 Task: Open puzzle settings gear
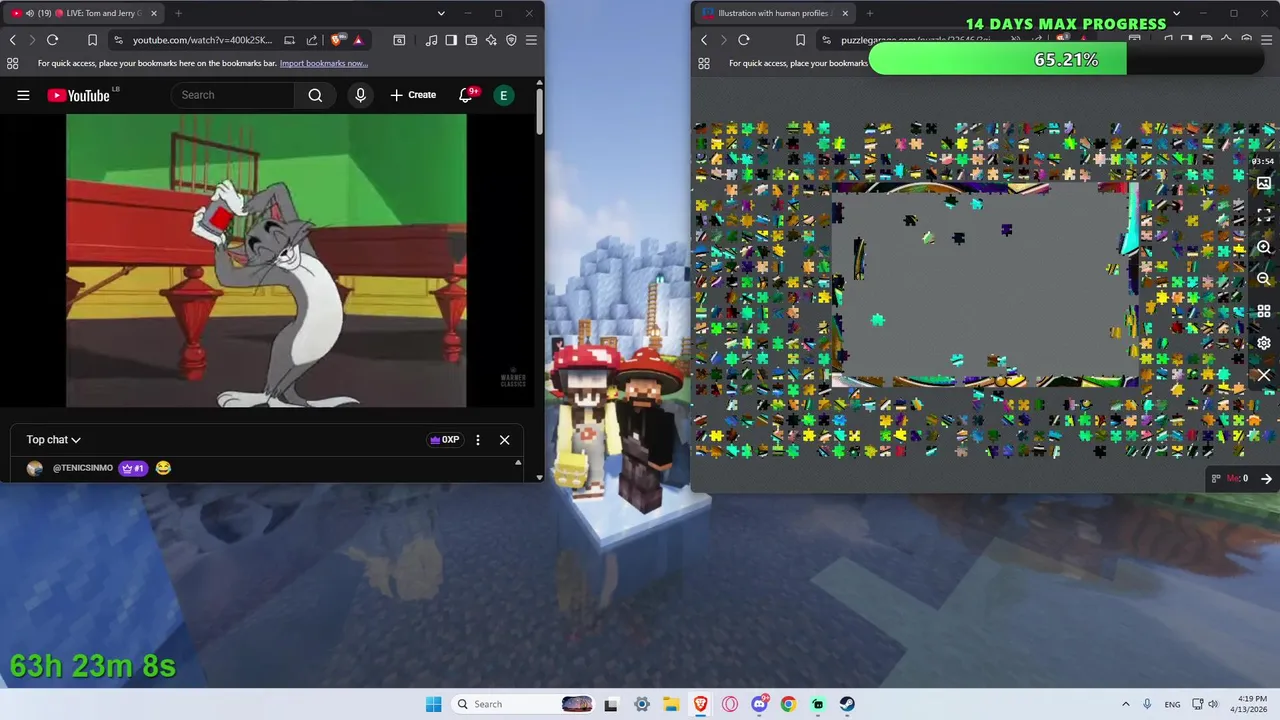pos(1264,343)
